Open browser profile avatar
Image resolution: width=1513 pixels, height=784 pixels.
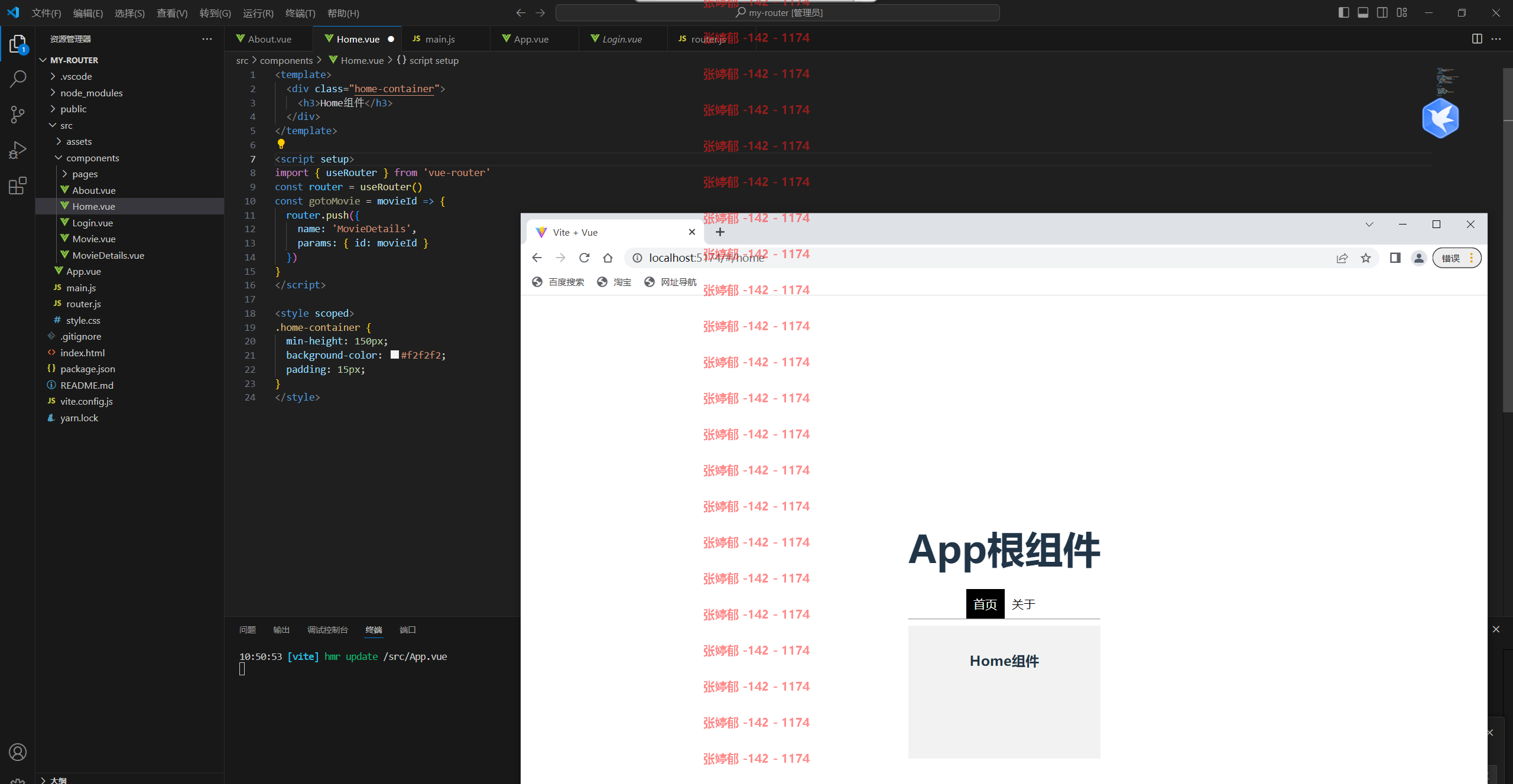pyautogui.click(x=1418, y=258)
